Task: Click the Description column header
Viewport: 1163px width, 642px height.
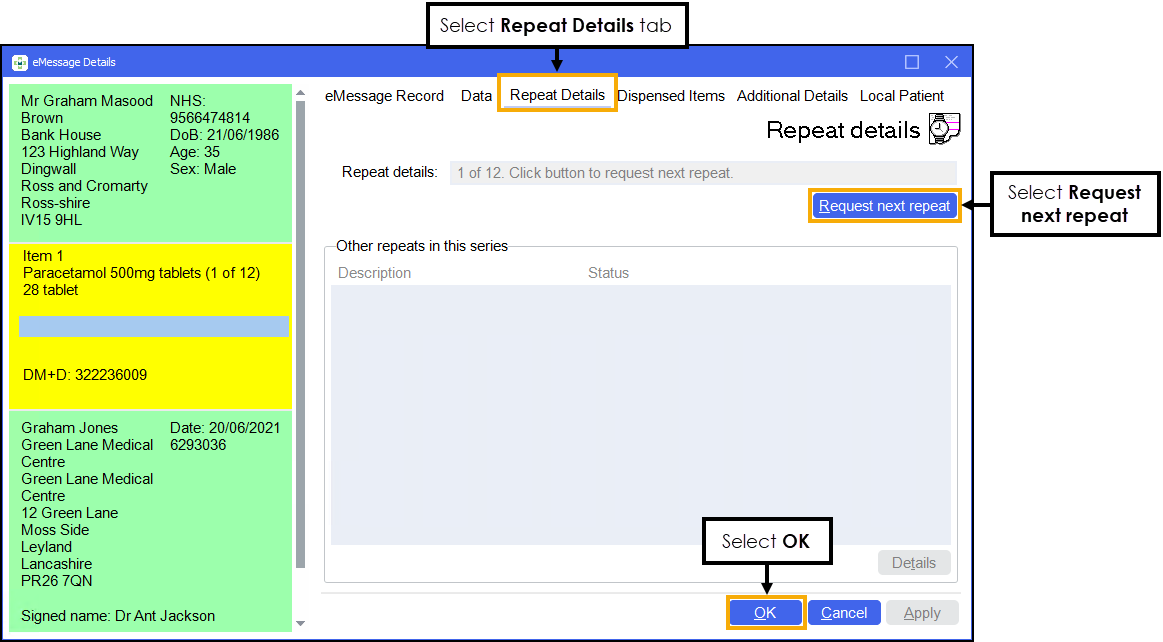Action: 374,273
